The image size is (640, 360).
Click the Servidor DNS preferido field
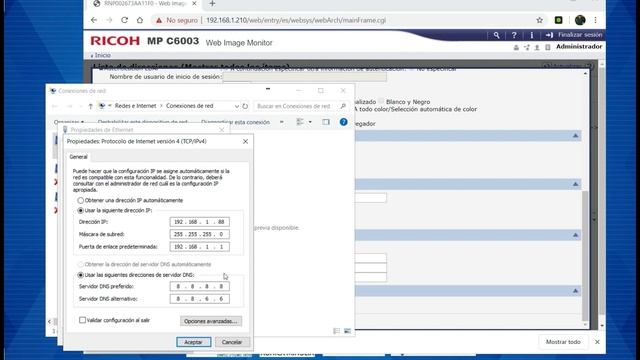point(200,287)
